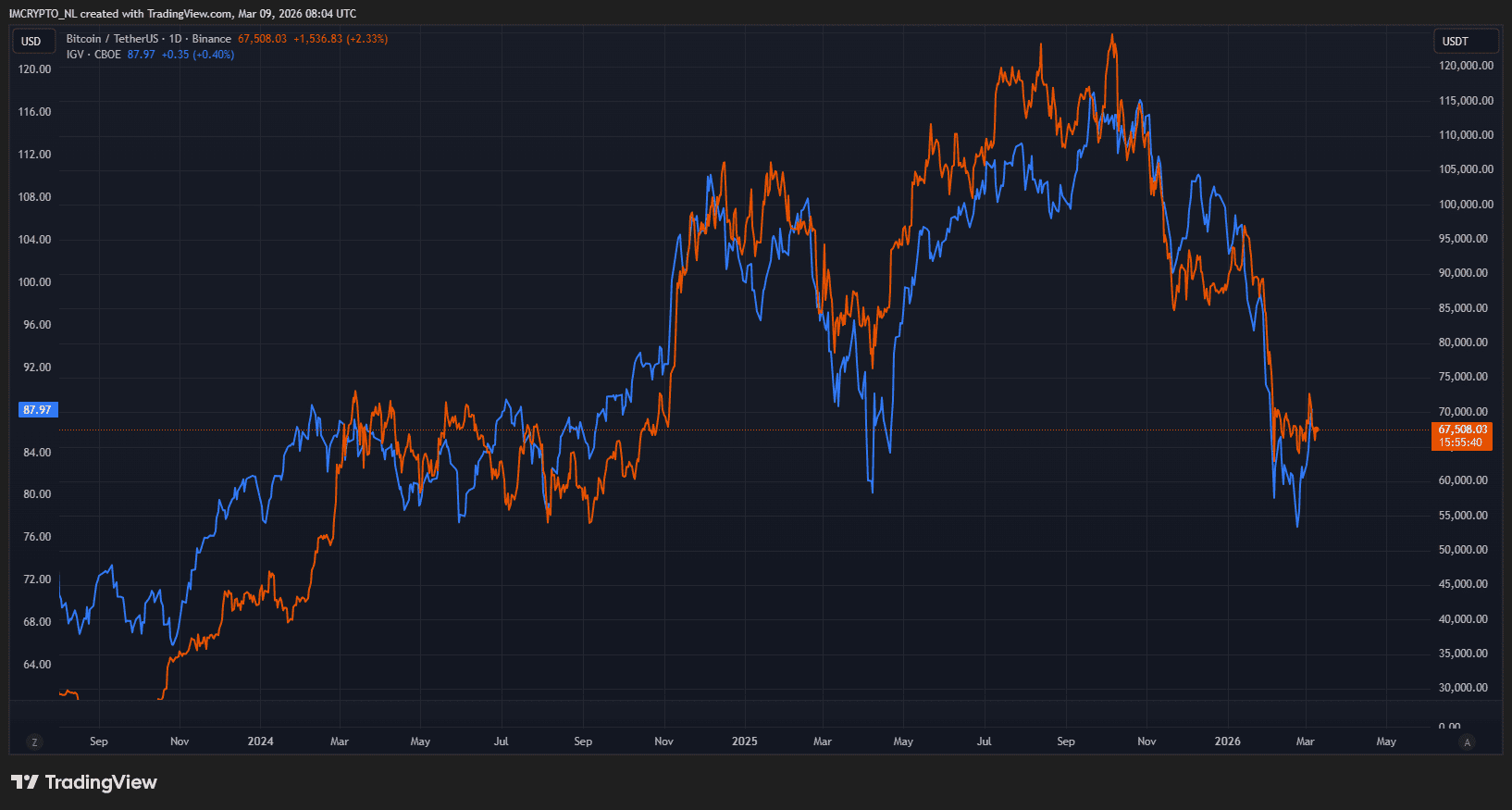Click the Bitcoin +2.33% change value
This screenshot has height=810, width=1512.
tap(367, 39)
